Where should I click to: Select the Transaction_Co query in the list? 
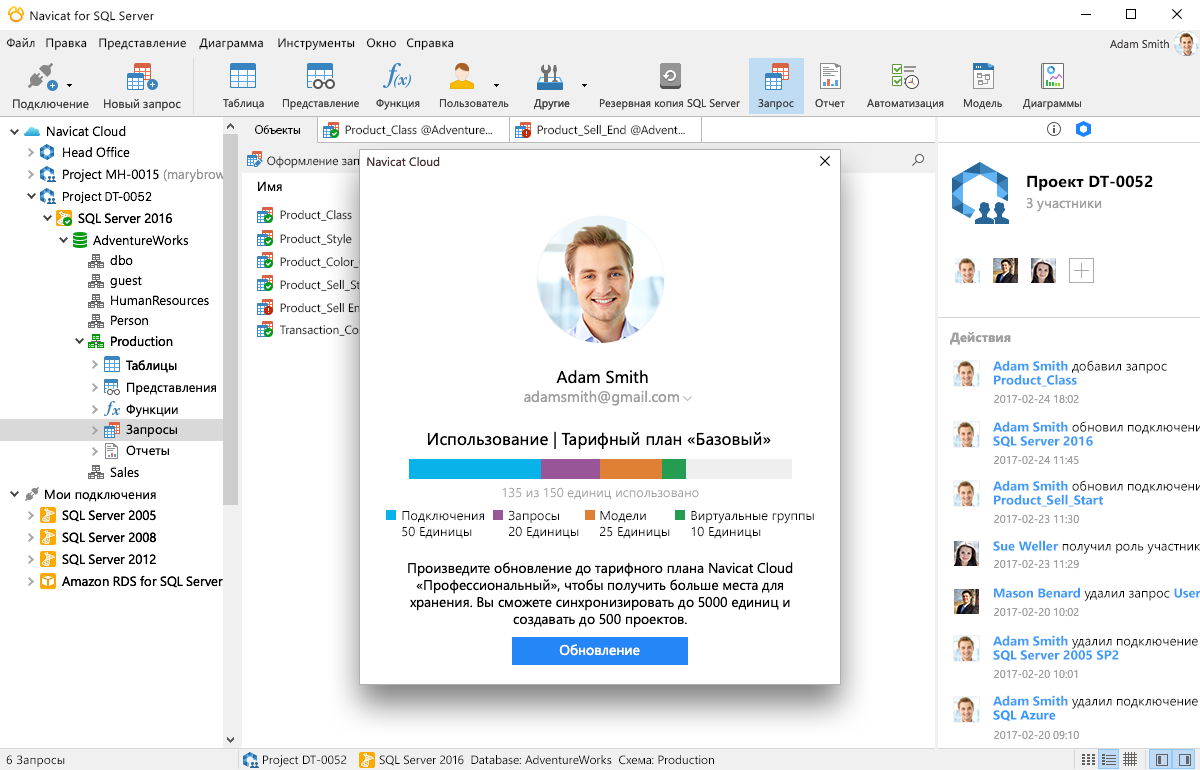308,330
